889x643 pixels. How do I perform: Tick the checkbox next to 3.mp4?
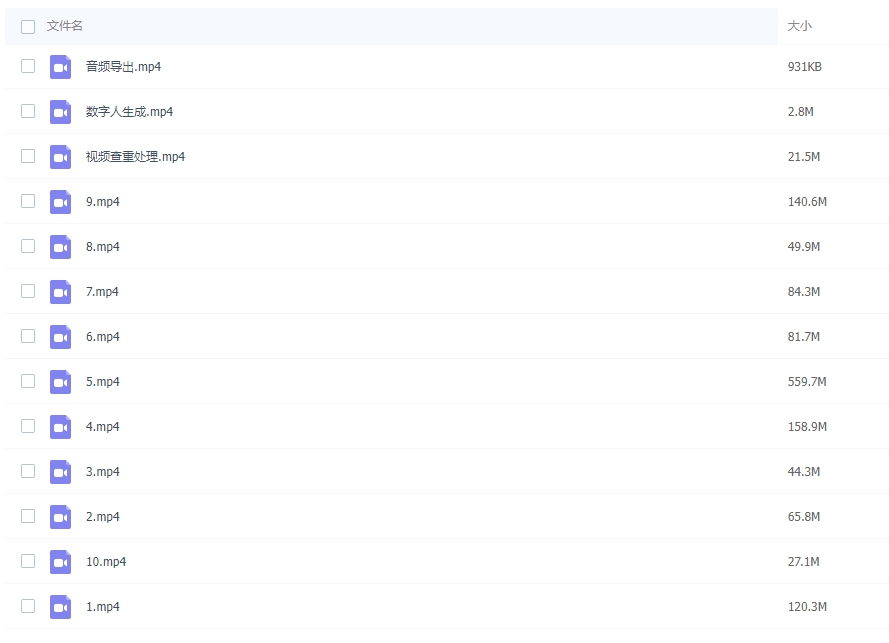point(28,471)
